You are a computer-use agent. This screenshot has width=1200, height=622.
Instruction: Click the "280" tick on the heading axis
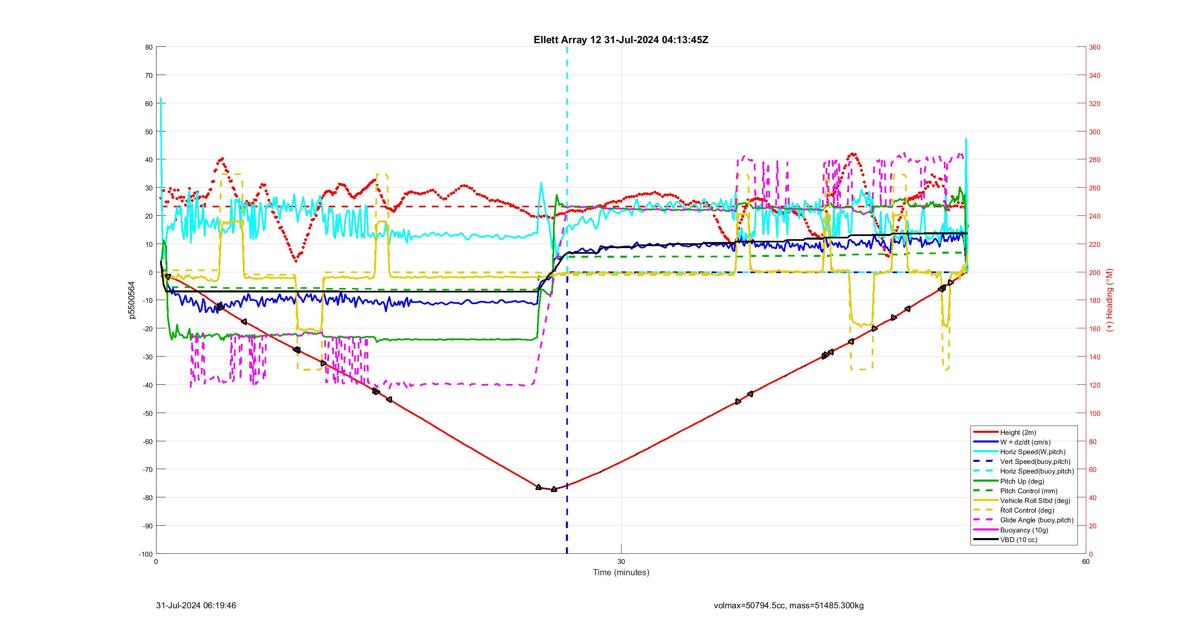1095,160
